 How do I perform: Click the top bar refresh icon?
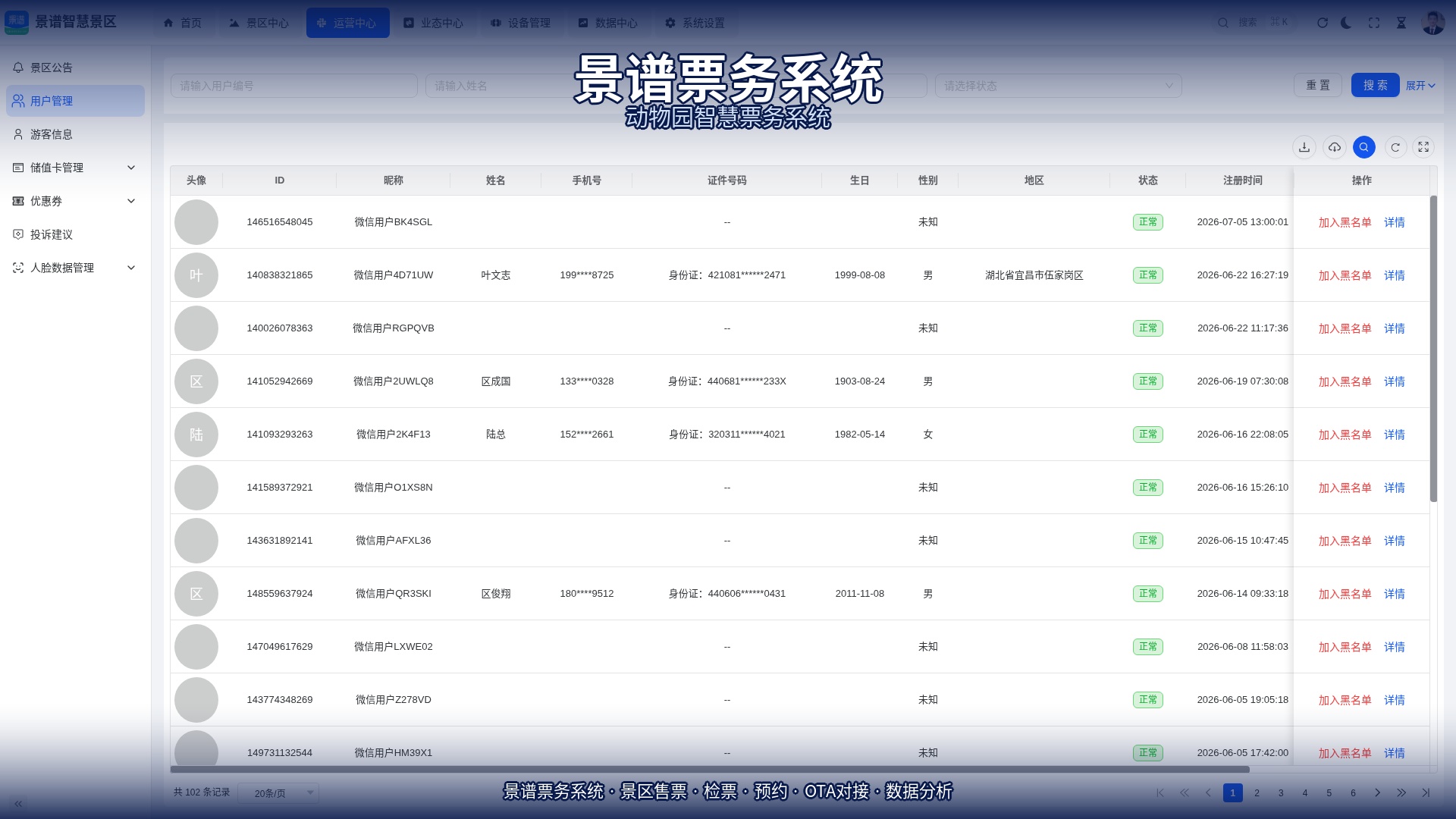point(1323,23)
